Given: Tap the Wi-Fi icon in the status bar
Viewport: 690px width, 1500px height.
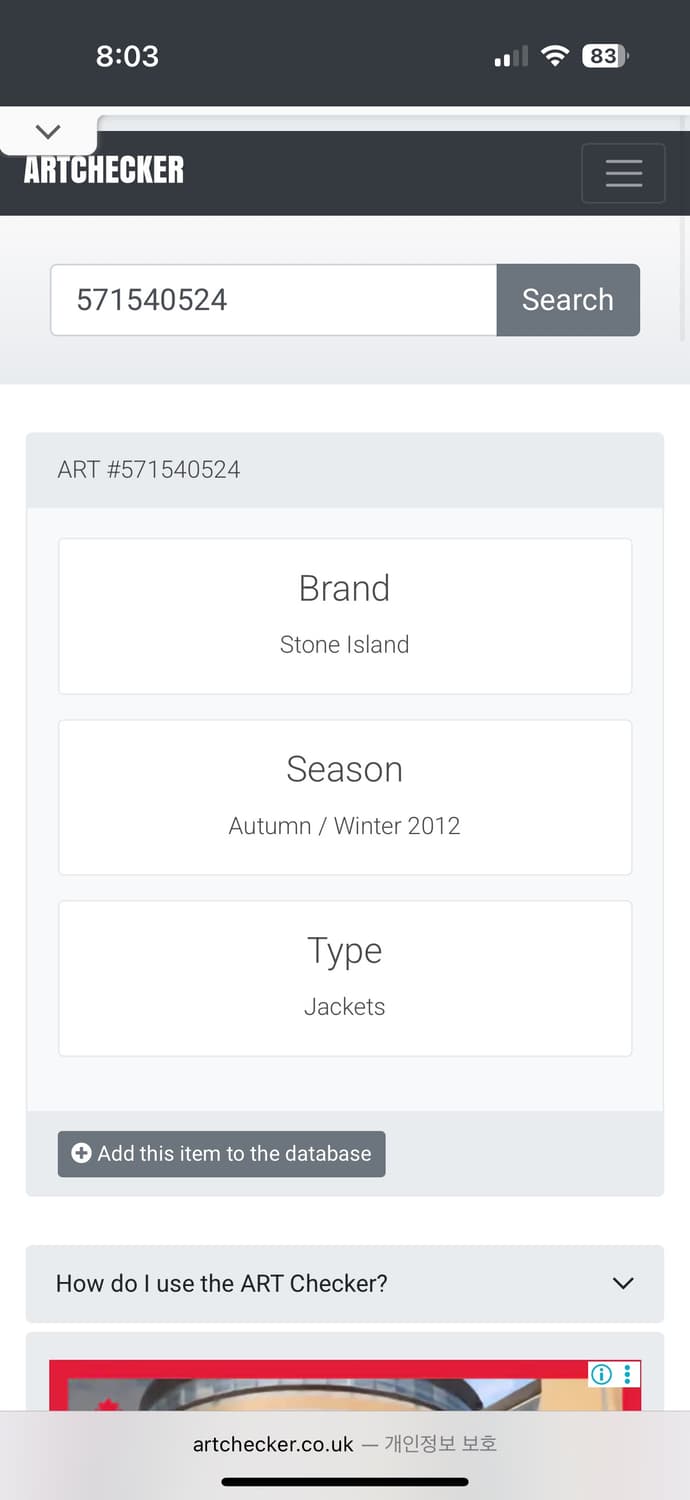Looking at the screenshot, I should (554, 56).
